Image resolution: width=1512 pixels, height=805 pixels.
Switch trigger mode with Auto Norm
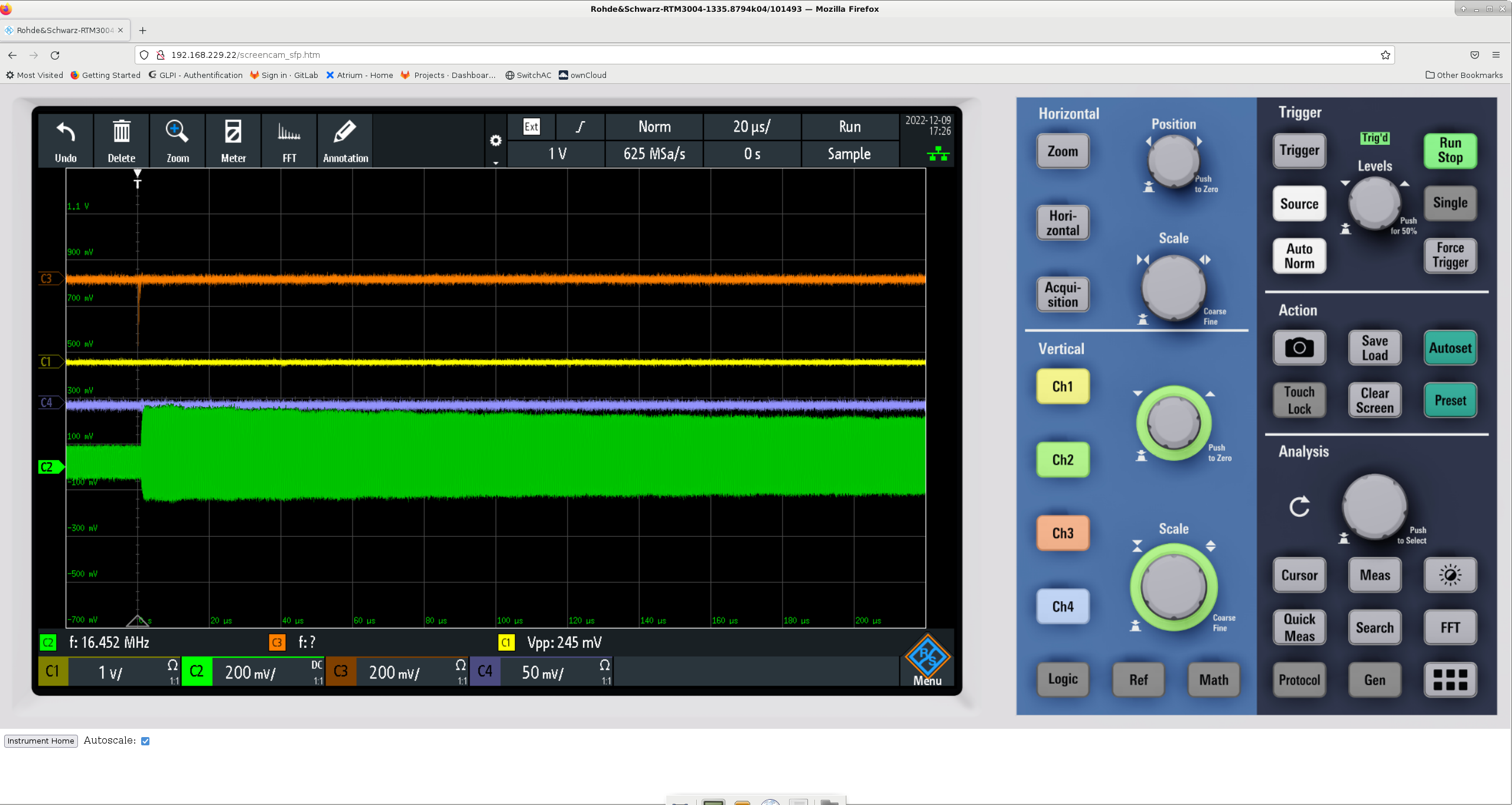(x=1299, y=256)
